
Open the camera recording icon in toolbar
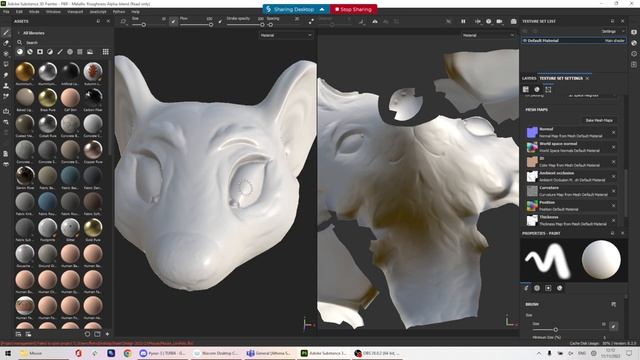499,21
